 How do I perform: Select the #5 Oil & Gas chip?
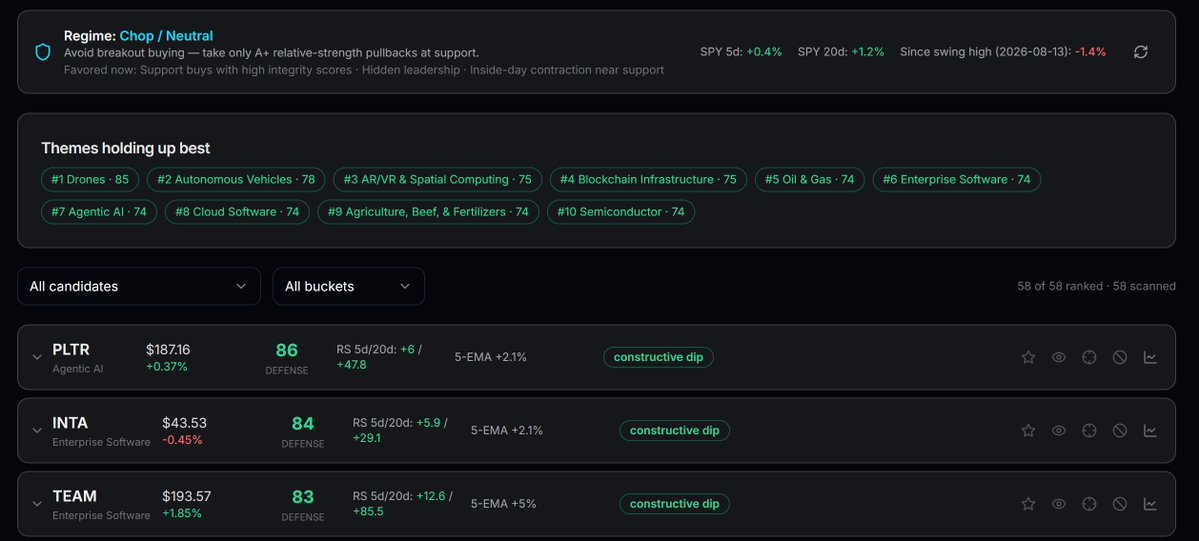(x=810, y=180)
